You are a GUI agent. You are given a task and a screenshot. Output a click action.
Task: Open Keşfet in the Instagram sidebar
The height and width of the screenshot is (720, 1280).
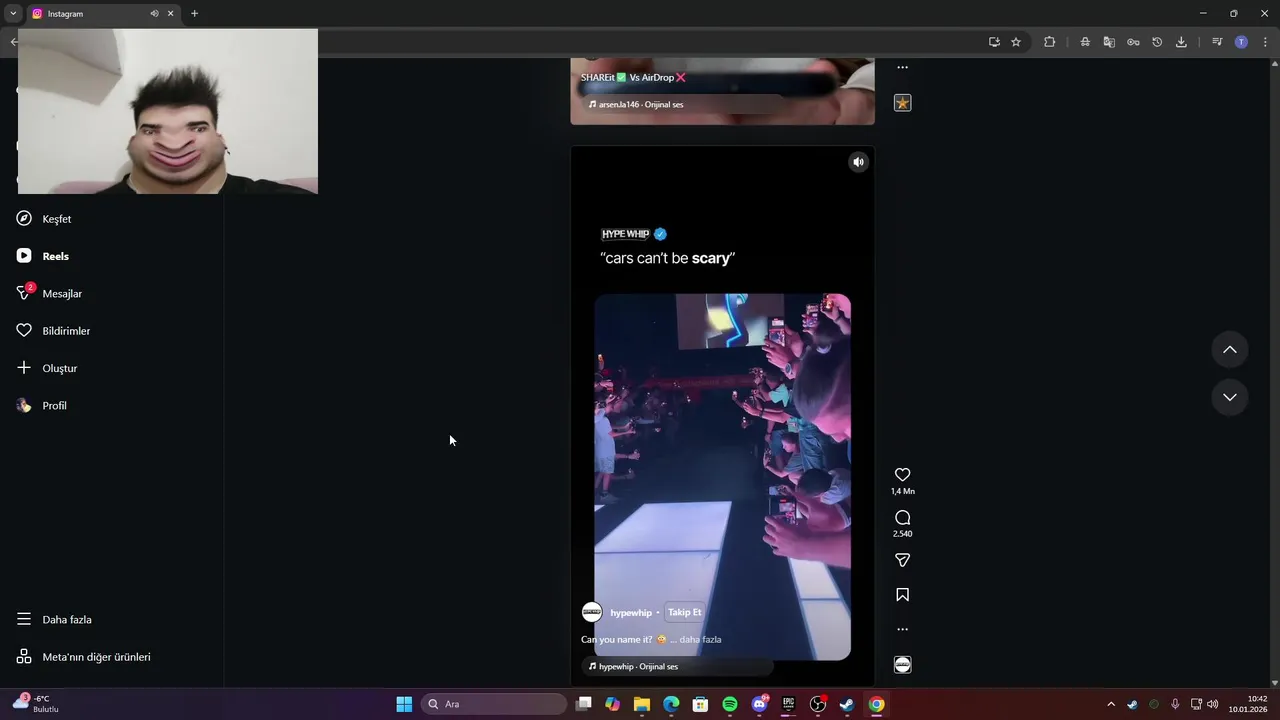[57, 219]
